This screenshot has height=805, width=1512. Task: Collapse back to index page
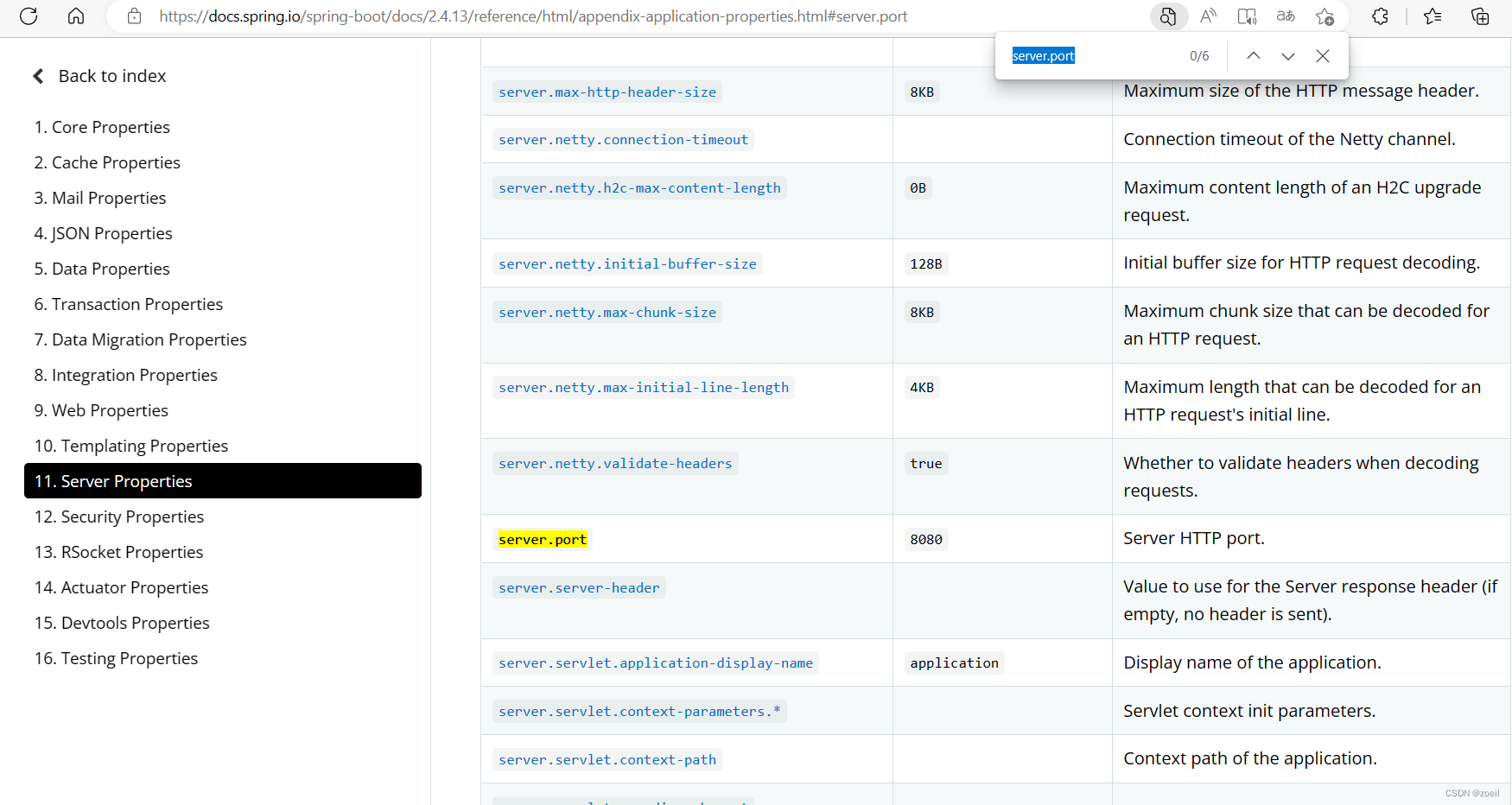pyautogui.click(x=99, y=76)
